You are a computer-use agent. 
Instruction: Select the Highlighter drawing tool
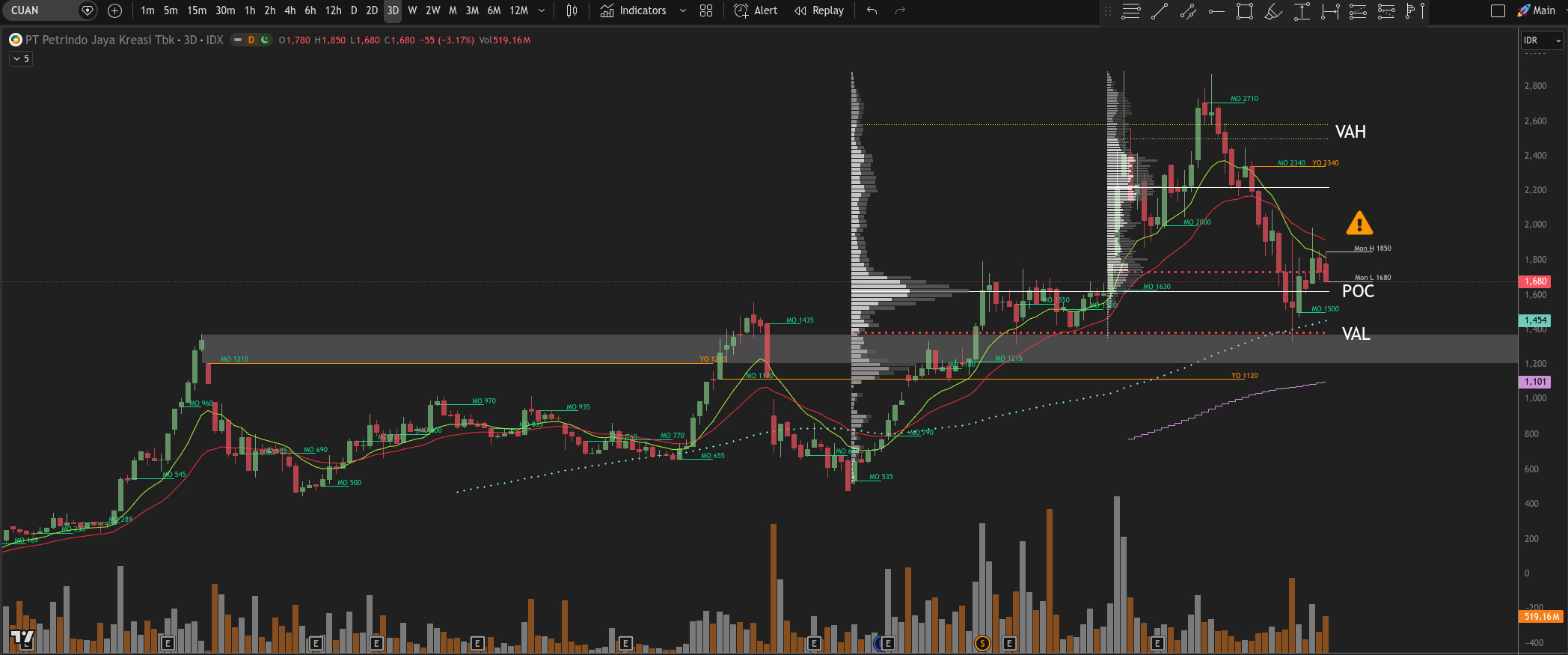[1273, 11]
